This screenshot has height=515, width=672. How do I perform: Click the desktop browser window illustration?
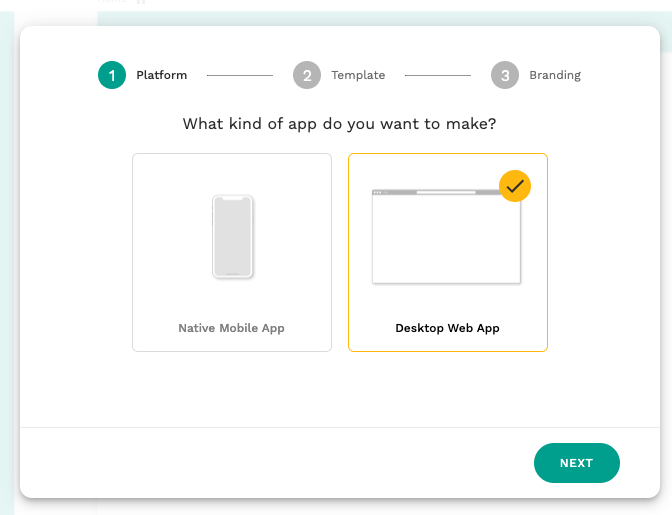pos(446,240)
